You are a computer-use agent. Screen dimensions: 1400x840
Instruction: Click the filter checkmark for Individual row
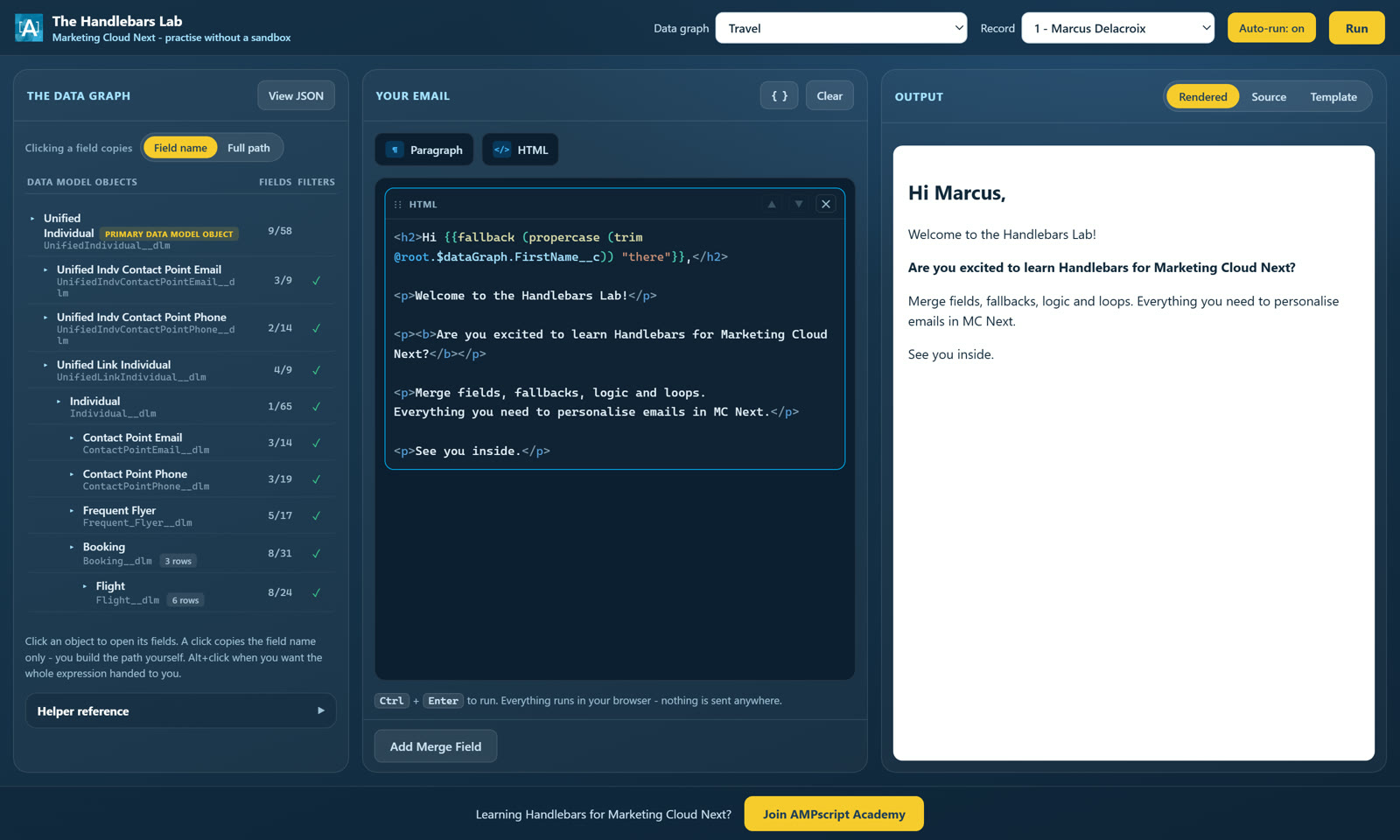(317, 407)
